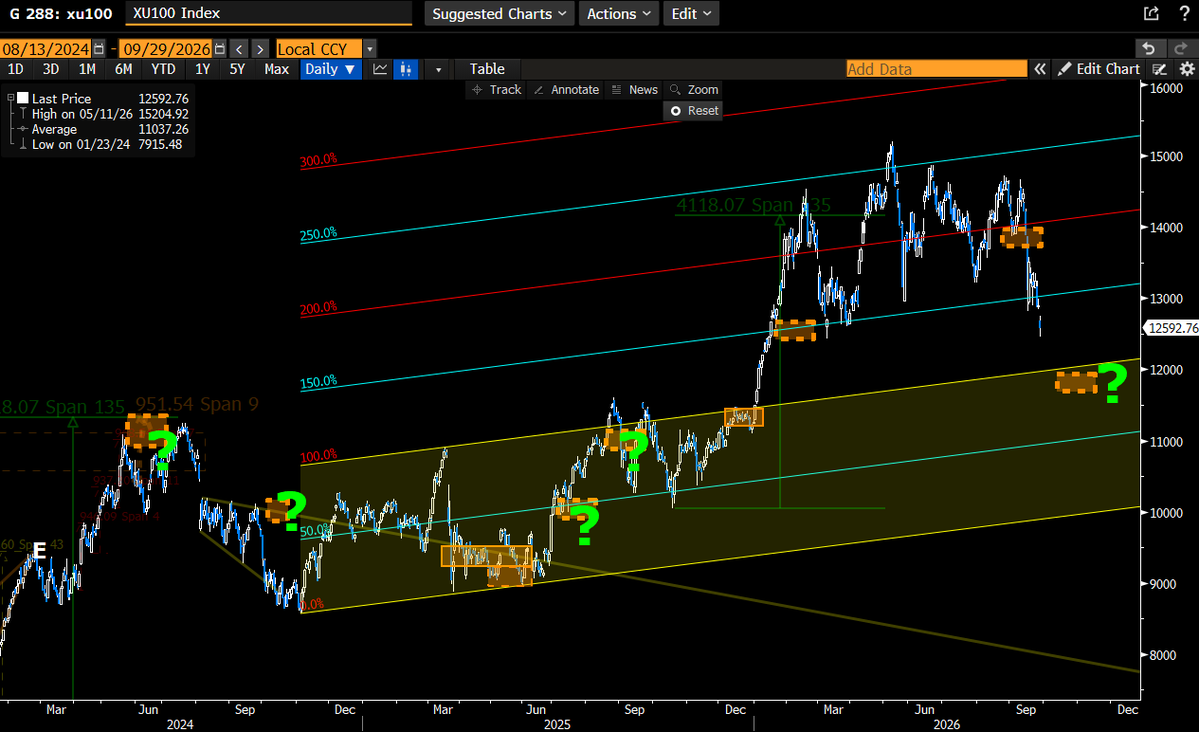Open the Edit dropdown menu
This screenshot has width=1199, height=732.
(691, 14)
